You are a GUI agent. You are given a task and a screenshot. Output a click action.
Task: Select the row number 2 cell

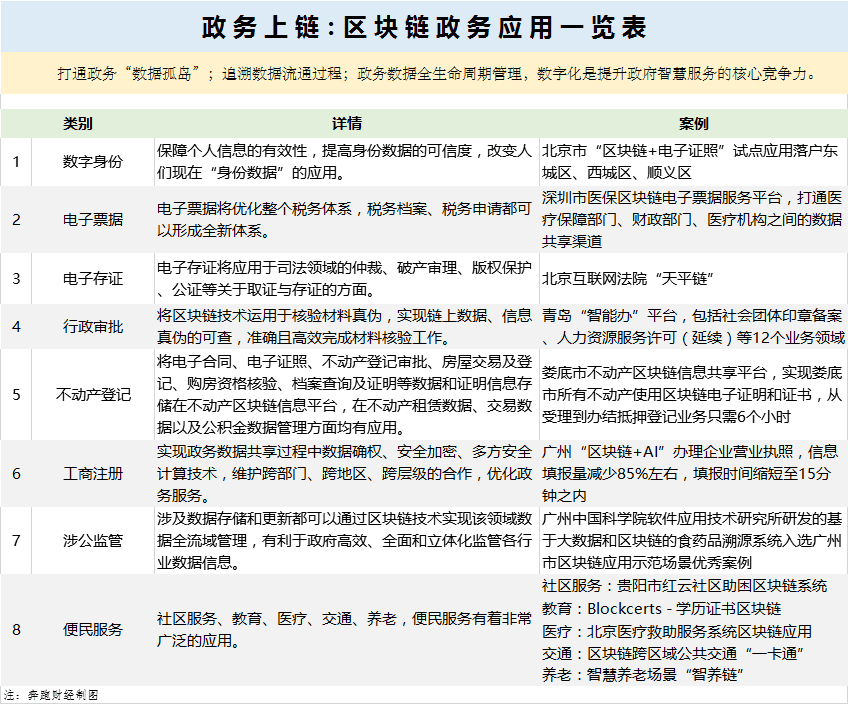16,220
